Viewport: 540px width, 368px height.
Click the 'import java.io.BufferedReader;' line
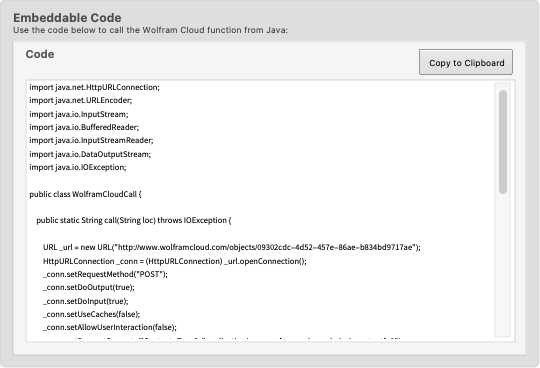tap(84, 127)
